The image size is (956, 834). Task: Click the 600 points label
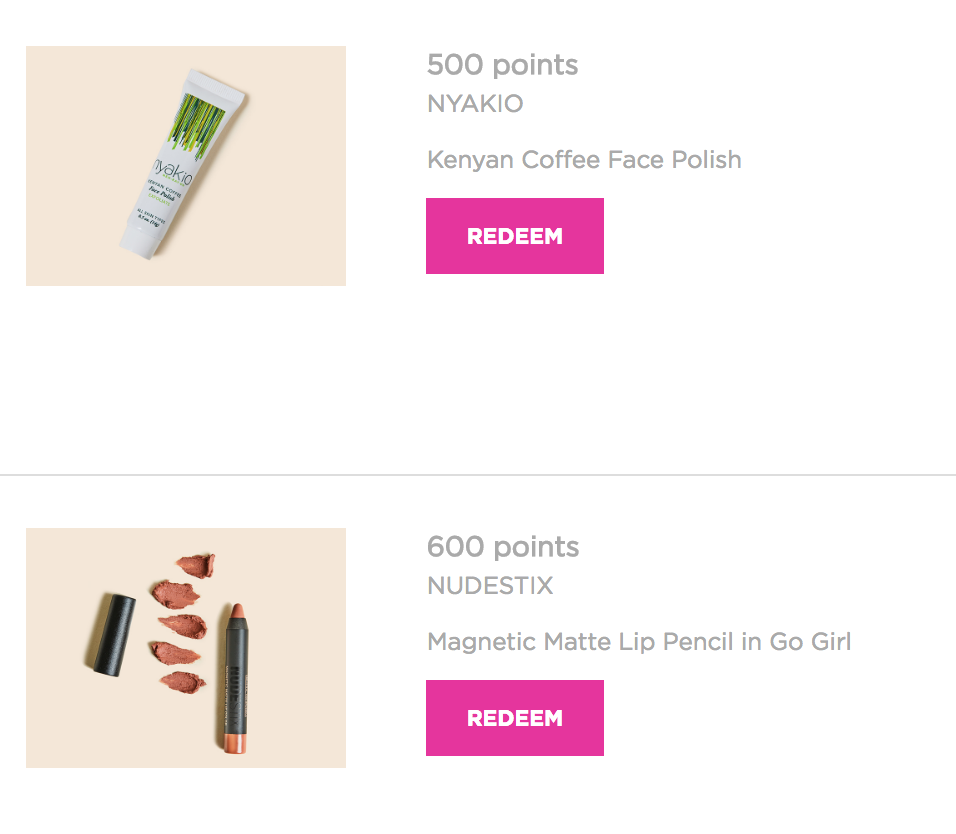click(503, 547)
